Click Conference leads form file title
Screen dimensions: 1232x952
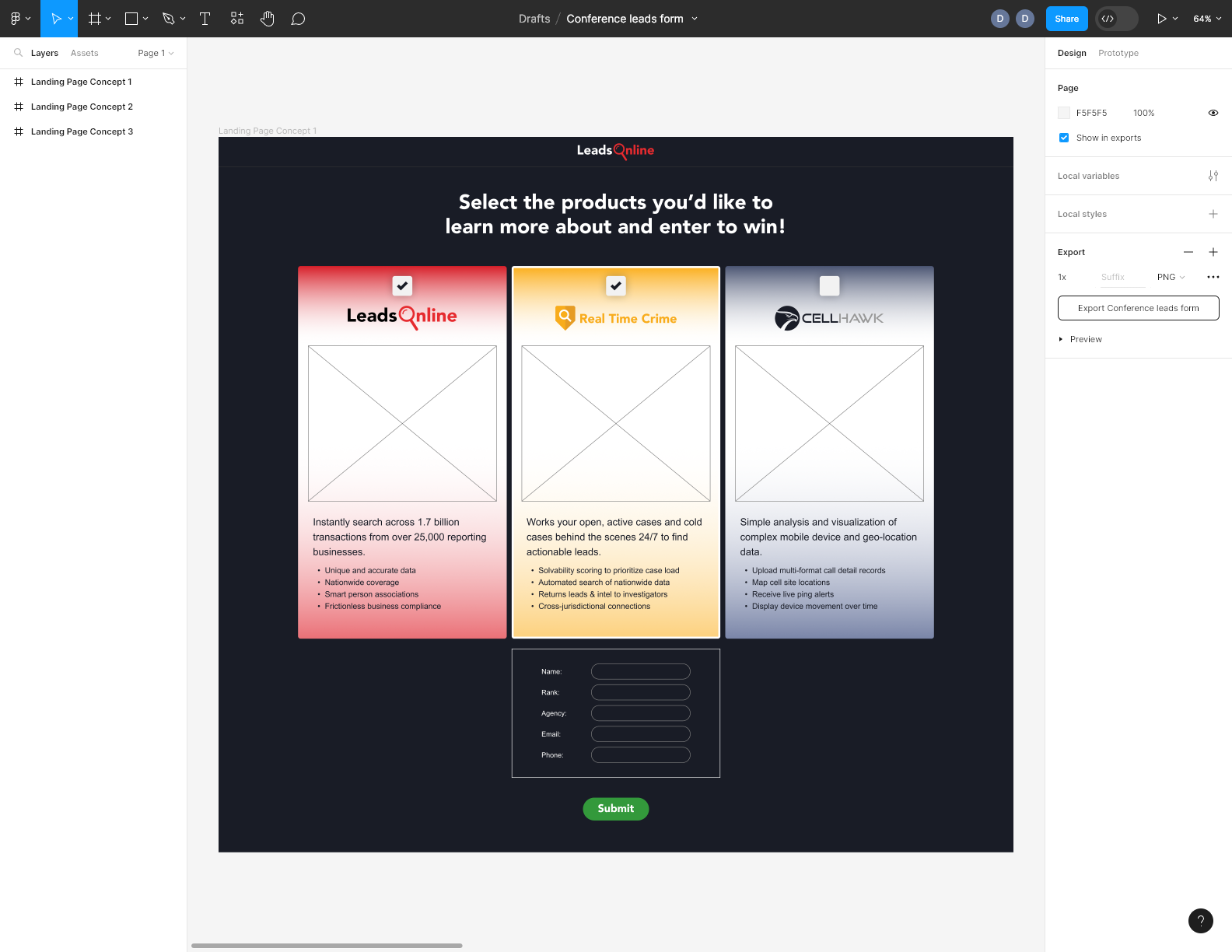point(625,19)
